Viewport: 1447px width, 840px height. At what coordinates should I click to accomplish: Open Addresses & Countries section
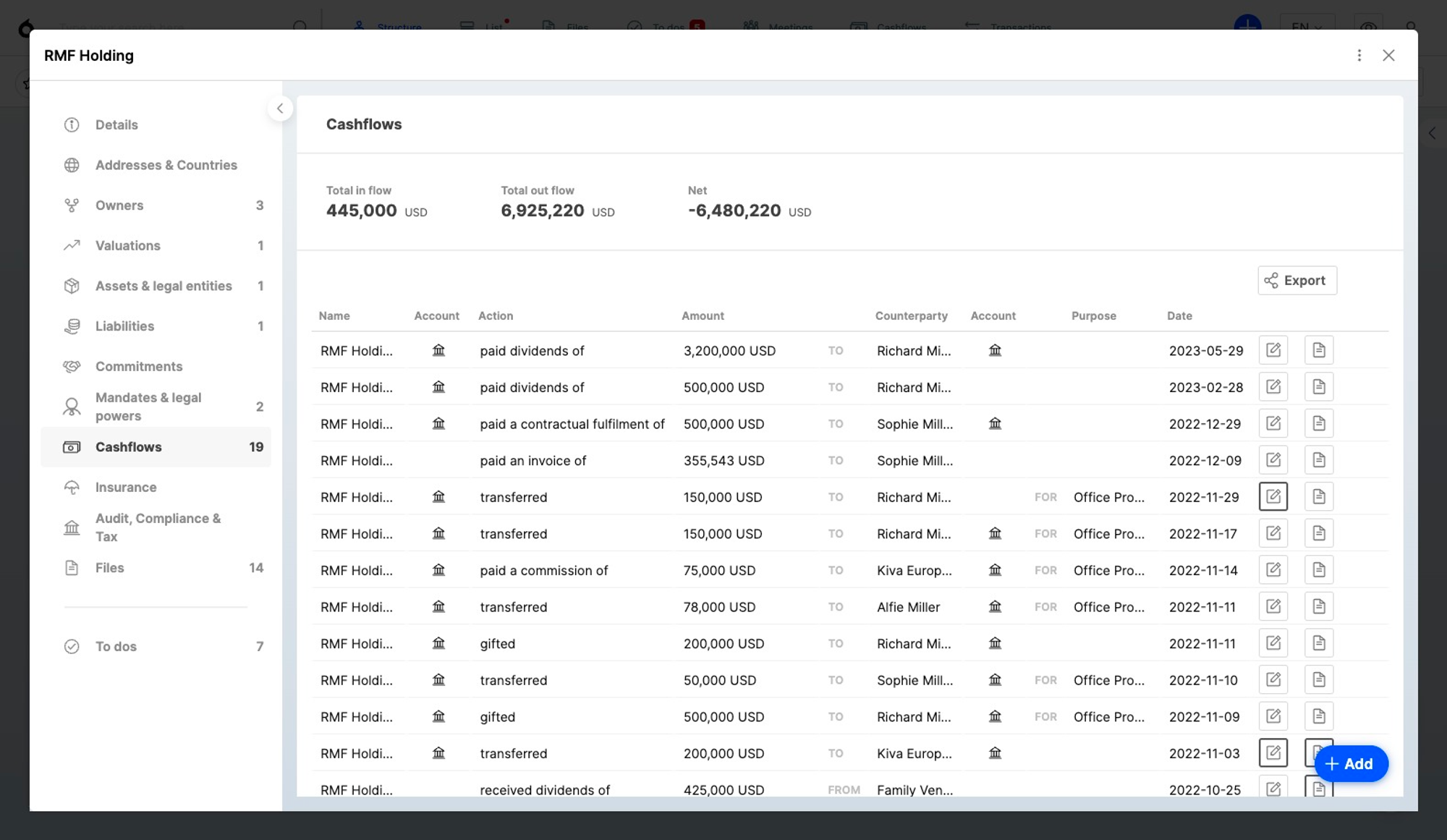click(156, 165)
